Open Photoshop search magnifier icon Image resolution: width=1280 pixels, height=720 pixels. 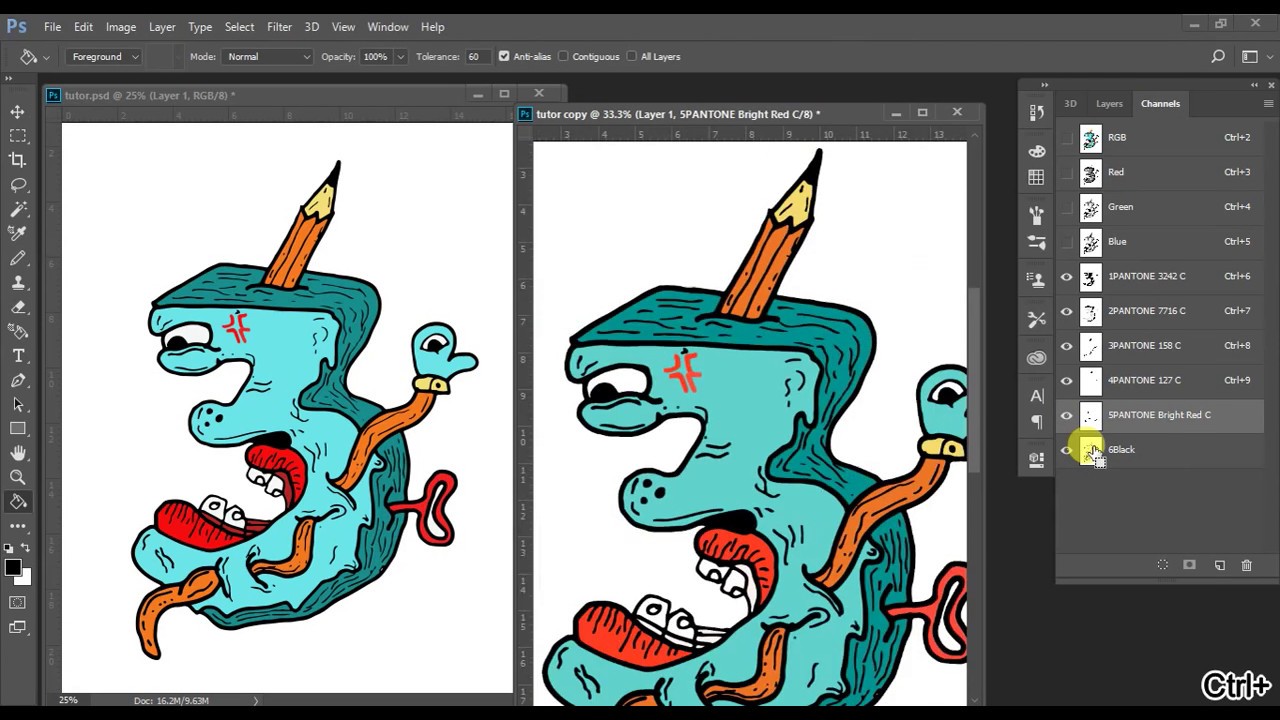[x=1218, y=57]
